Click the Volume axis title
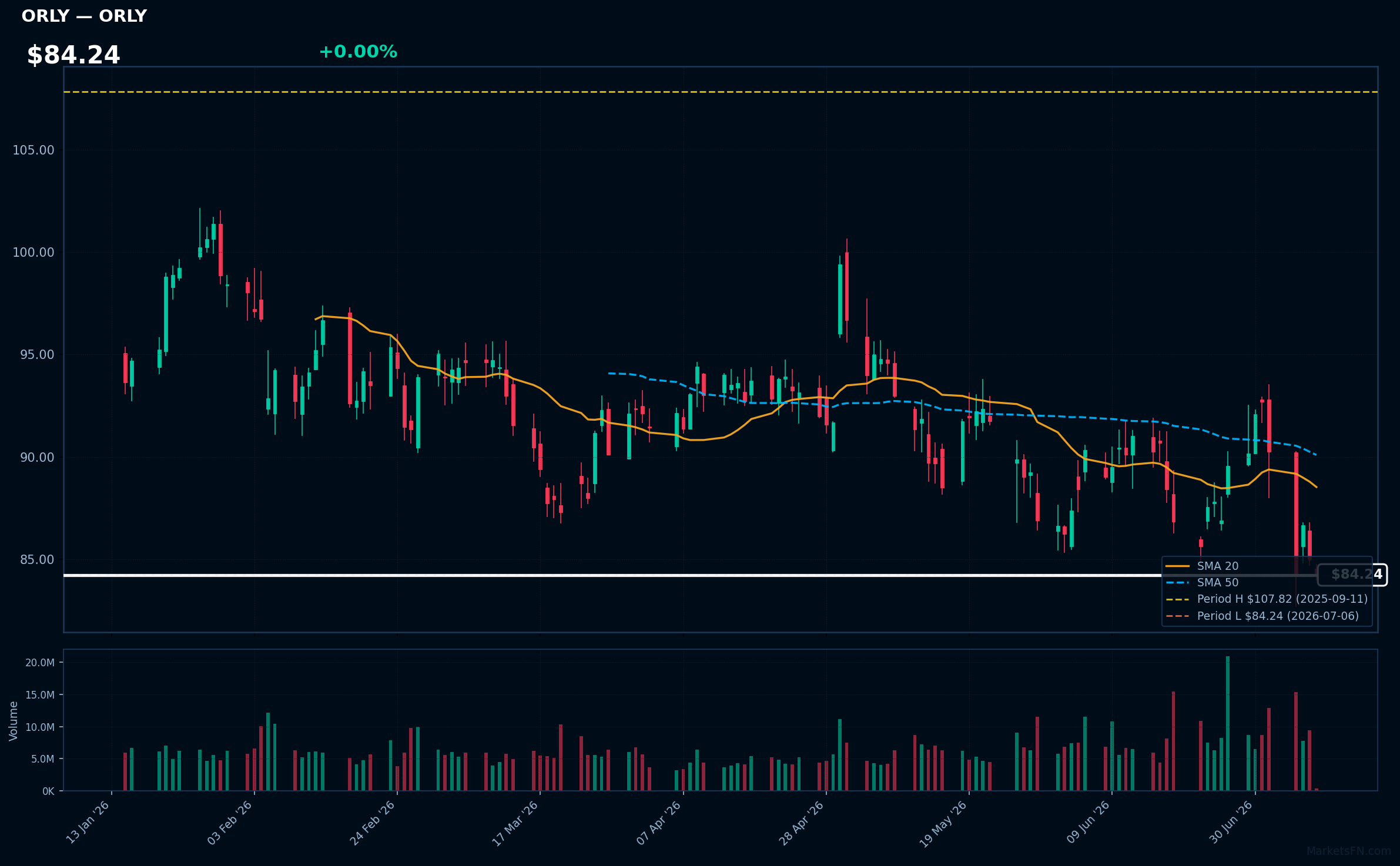1400x866 pixels. click(13, 721)
